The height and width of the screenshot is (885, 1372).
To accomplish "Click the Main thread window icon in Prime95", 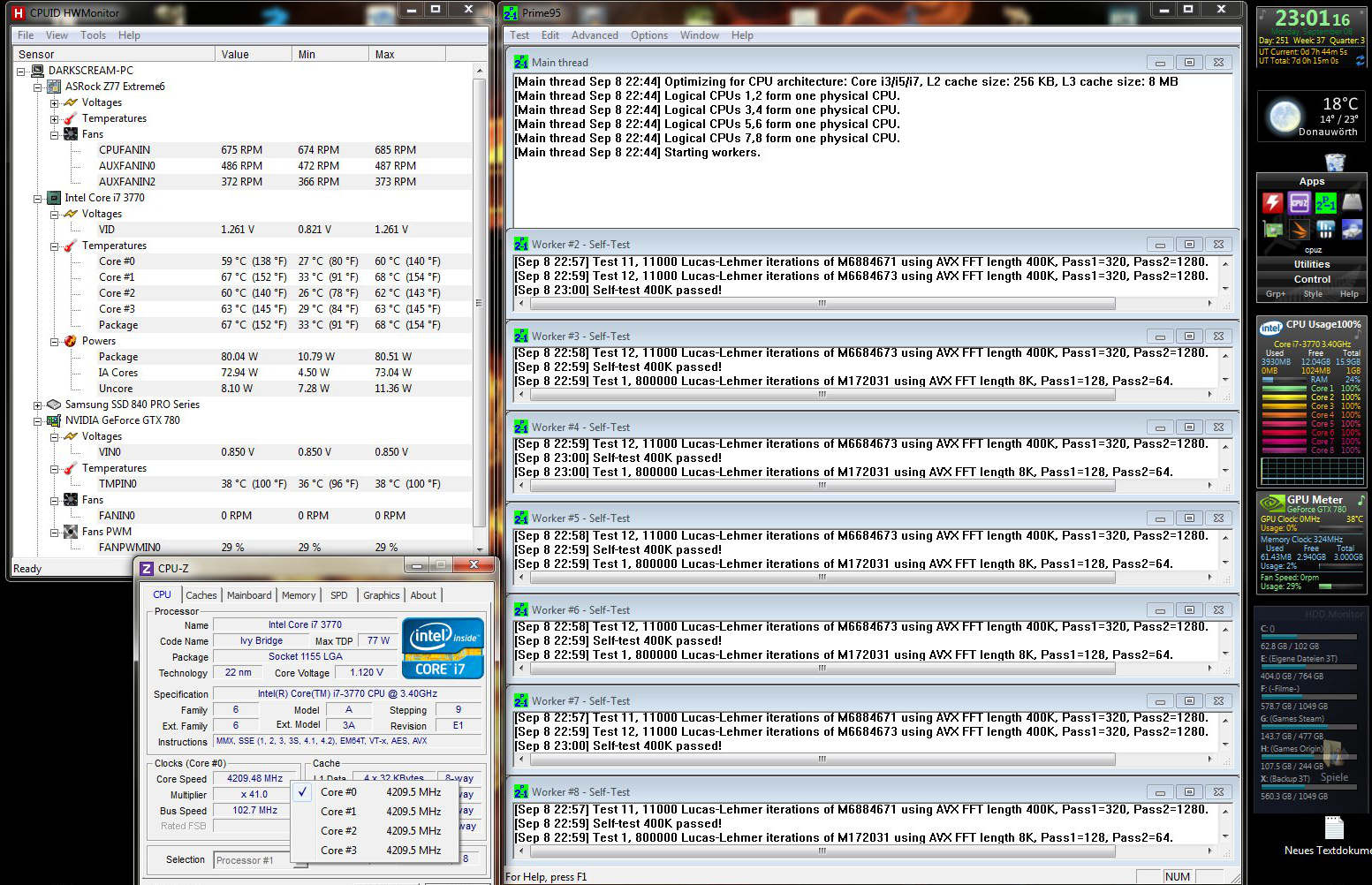I will pyautogui.click(x=521, y=63).
